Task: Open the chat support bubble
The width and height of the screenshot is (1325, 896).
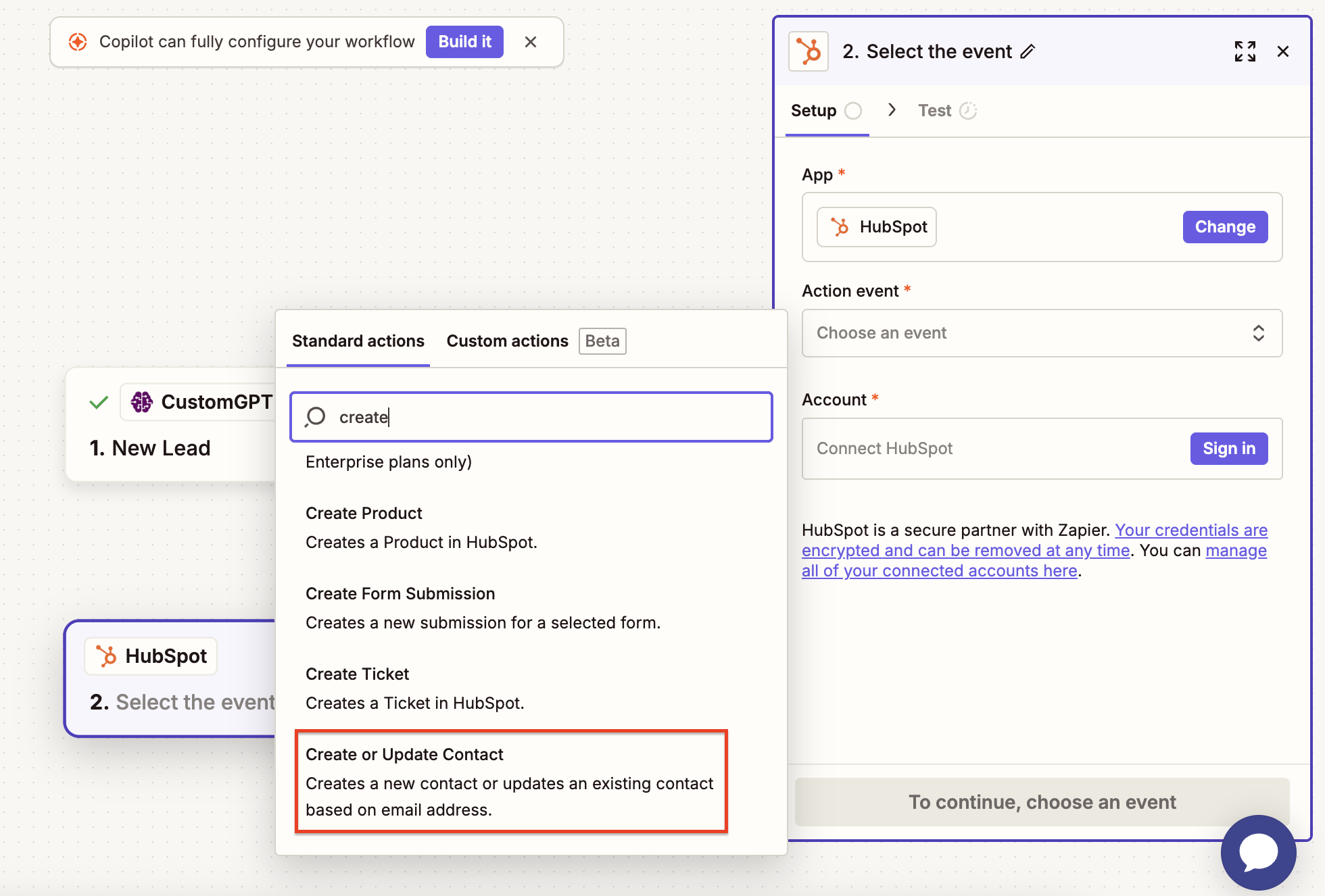Action: 1258,852
